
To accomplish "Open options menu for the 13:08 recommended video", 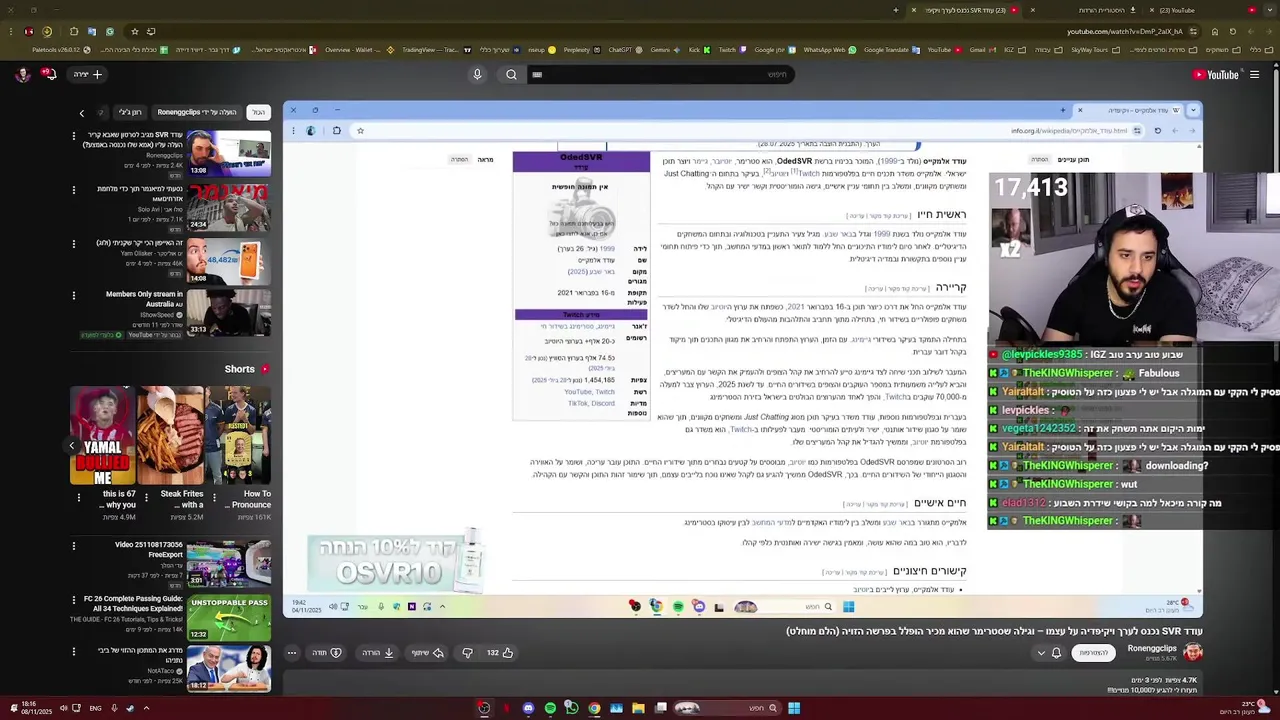I will (73, 137).
